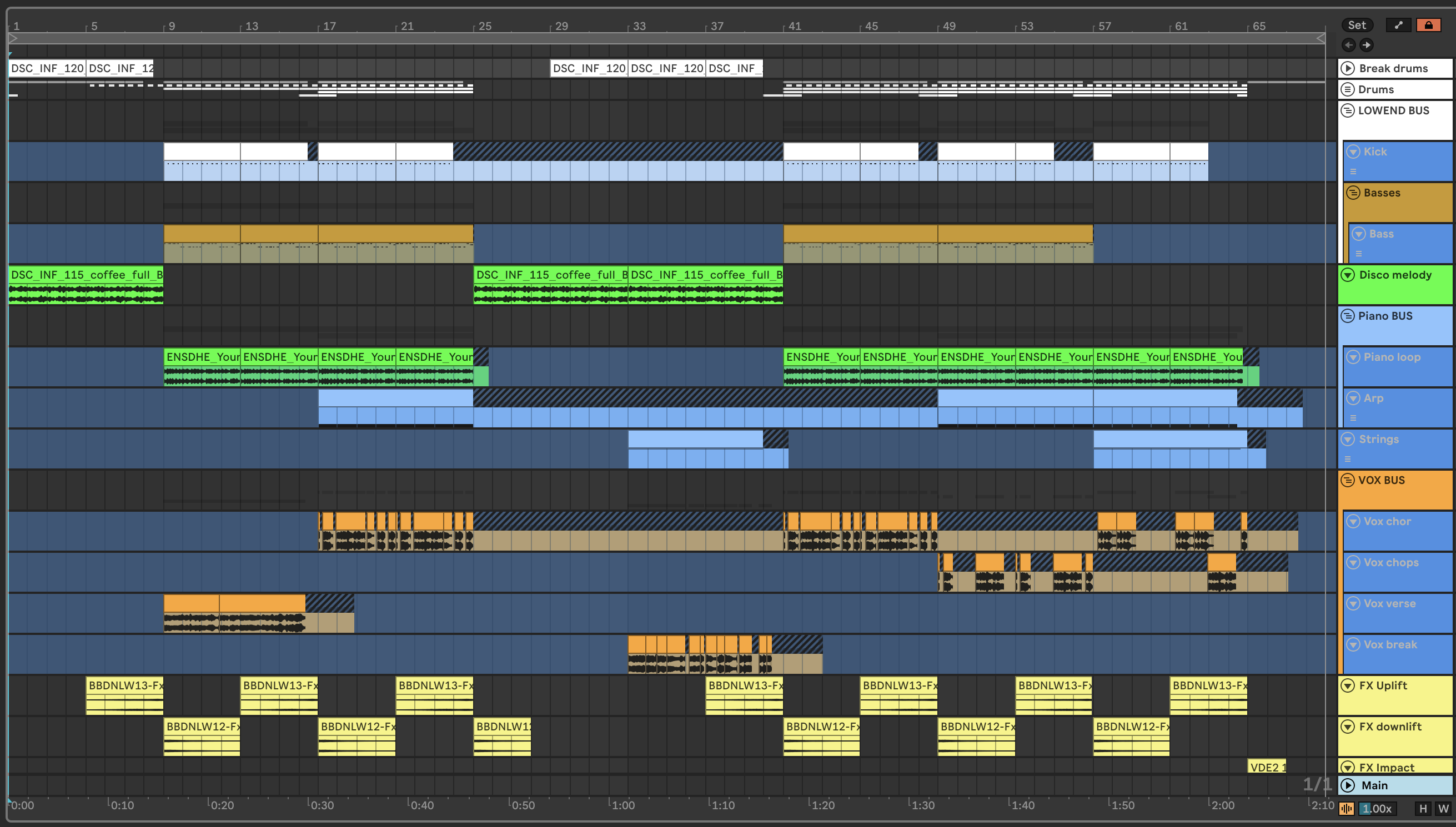
Task: Collapse the Drums group track icon
Action: point(1347,89)
